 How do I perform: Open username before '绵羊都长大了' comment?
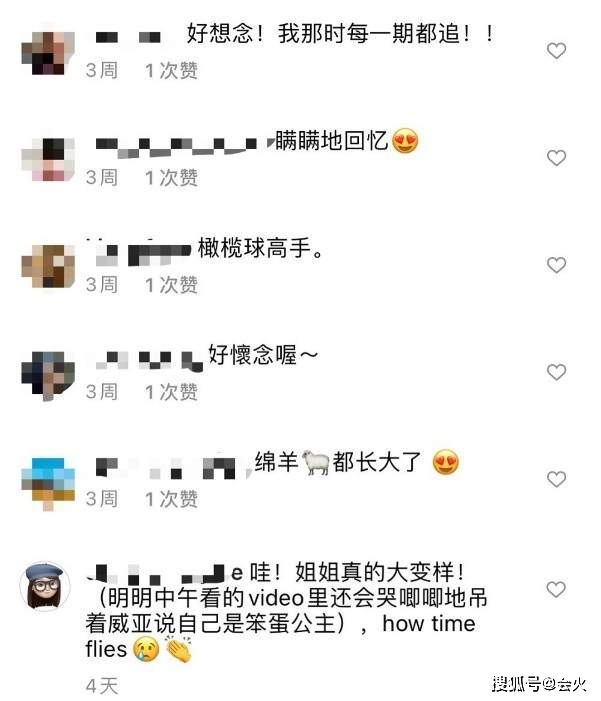(x=168, y=468)
